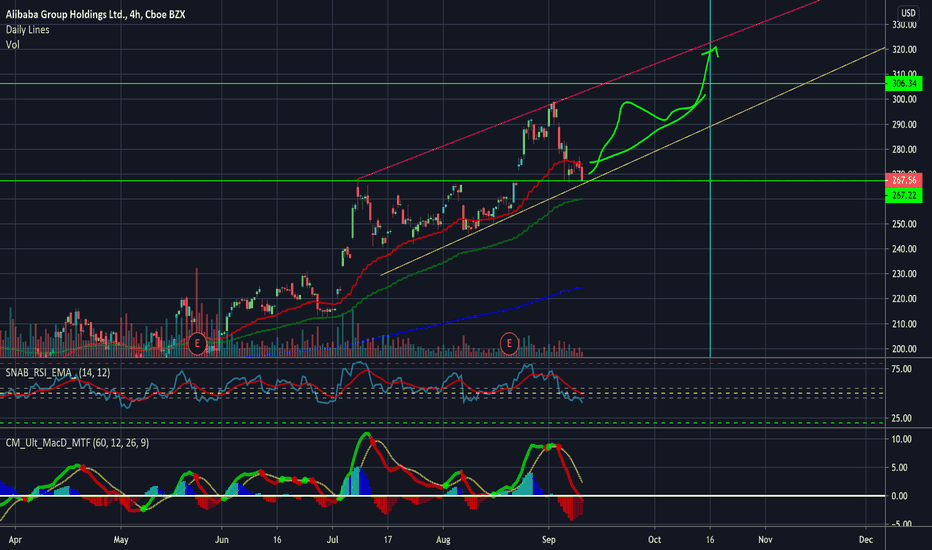Select the Daily Lines indicator label
Image resolution: width=932 pixels, height=550 pixels.
tap(27, 30)
